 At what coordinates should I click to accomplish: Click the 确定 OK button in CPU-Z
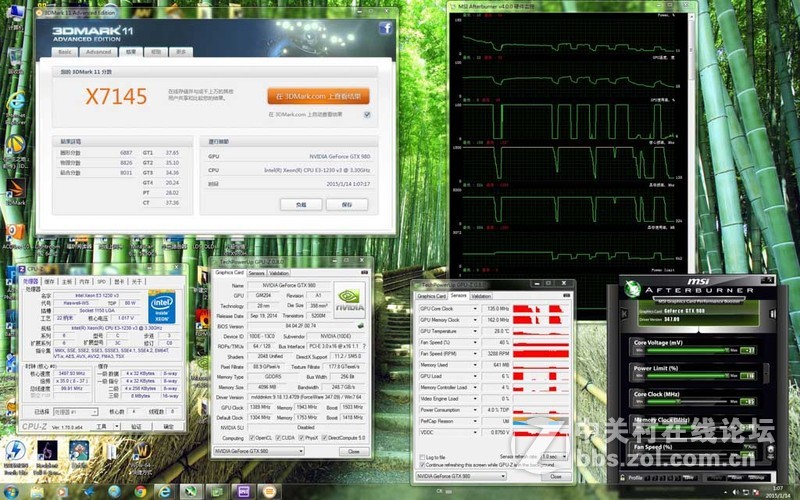pos(168,426)
